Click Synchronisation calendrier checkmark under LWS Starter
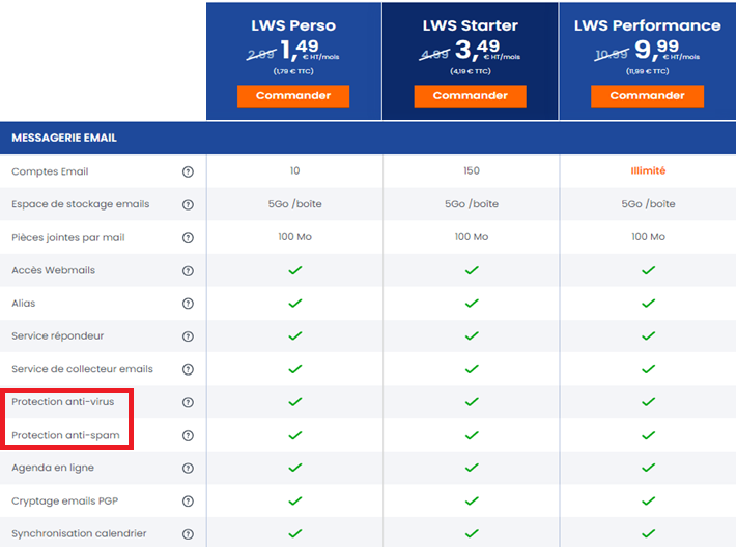The image size is (736, 548). [x=472, y=533]
